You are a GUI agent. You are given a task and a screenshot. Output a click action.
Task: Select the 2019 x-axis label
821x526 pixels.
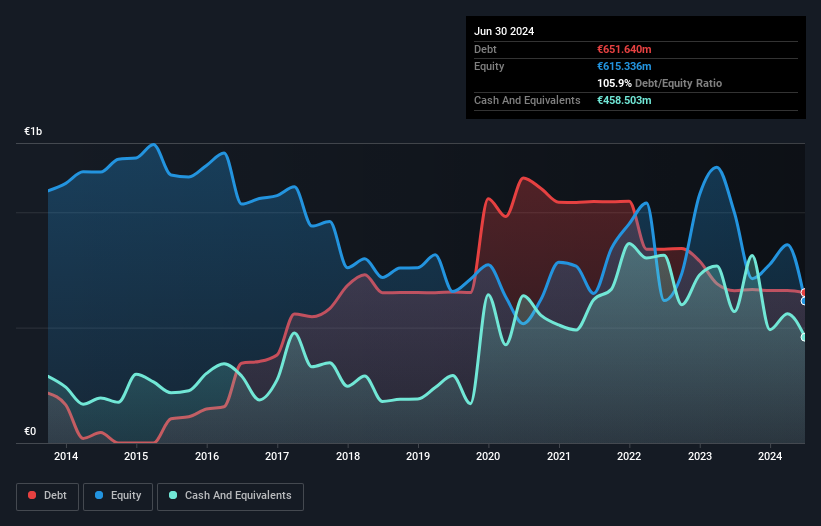coord(418,456)
